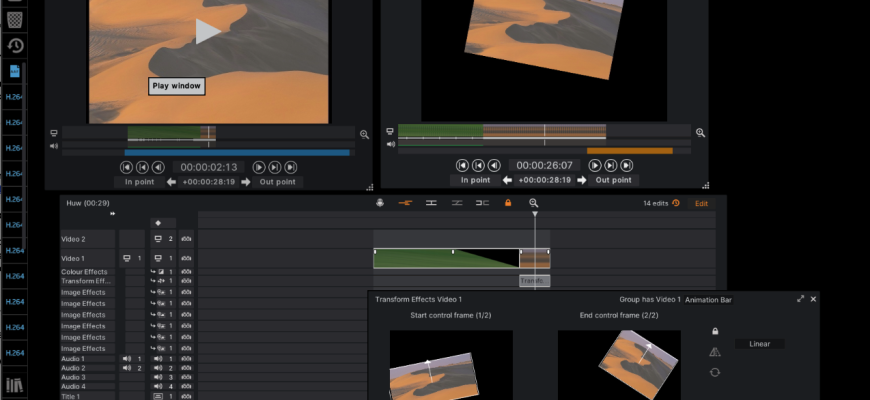Viewport: 870px width, 400px height.
Task: Mark In point in source viewer
Action: coord(139,182)
